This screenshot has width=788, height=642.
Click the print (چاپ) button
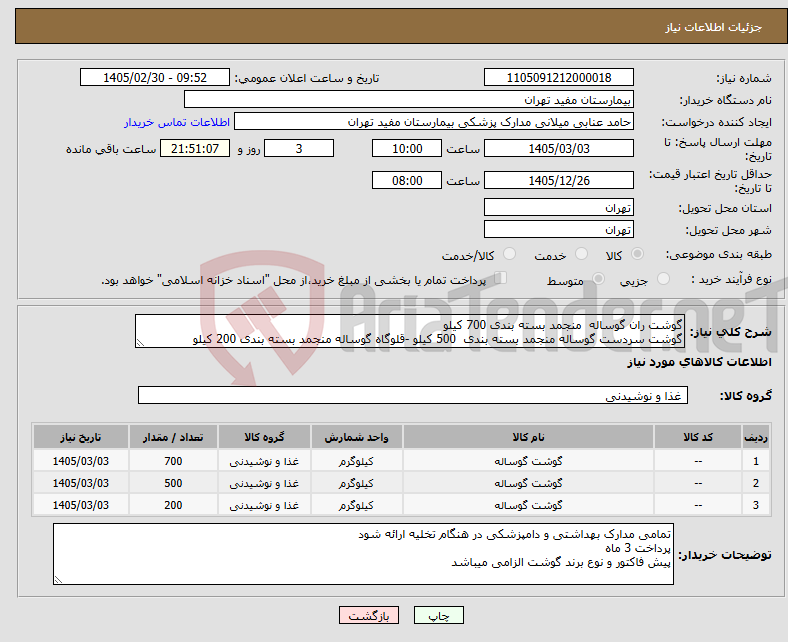pos(439,615)
